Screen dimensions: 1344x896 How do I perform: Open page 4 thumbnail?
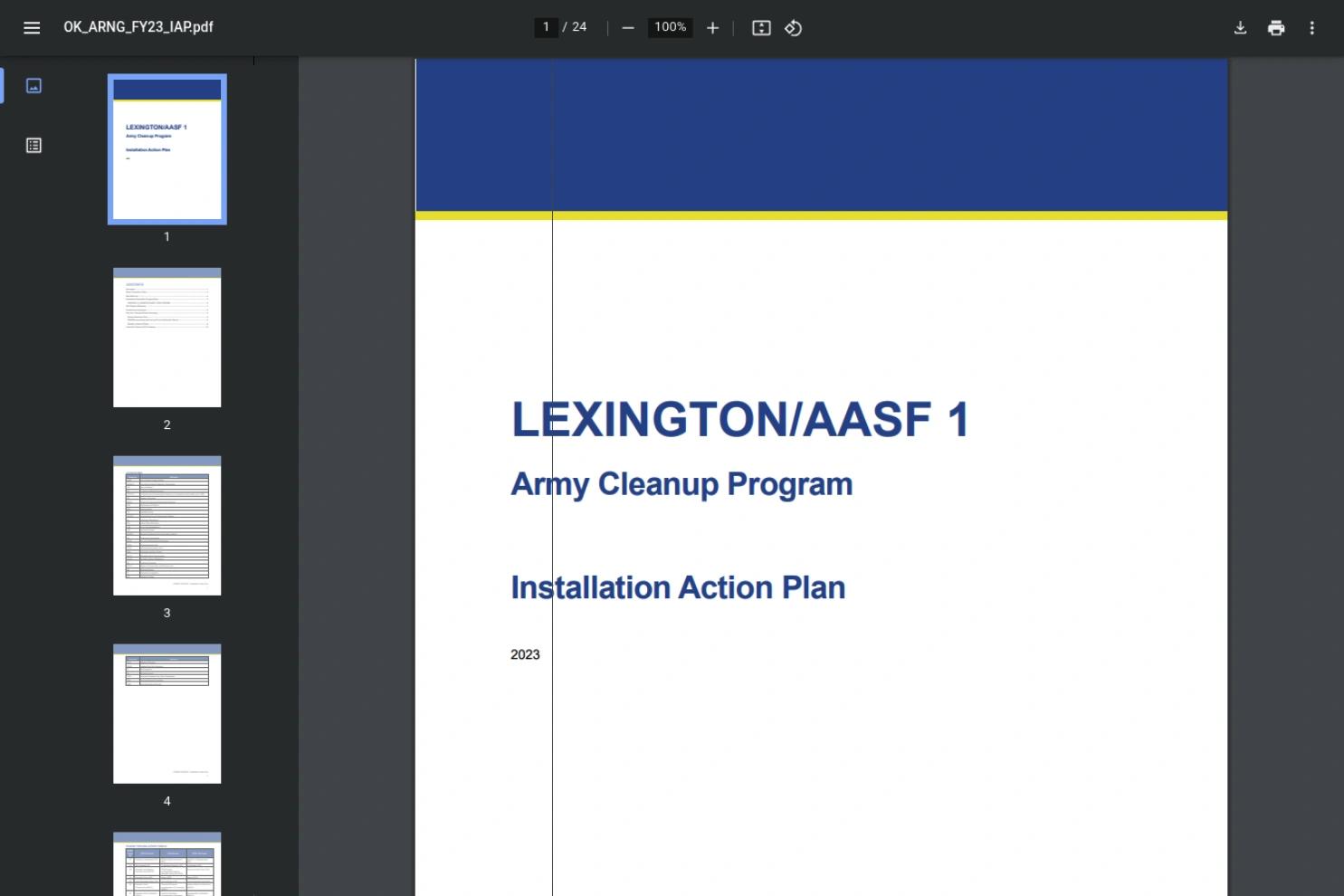point(167,714)
